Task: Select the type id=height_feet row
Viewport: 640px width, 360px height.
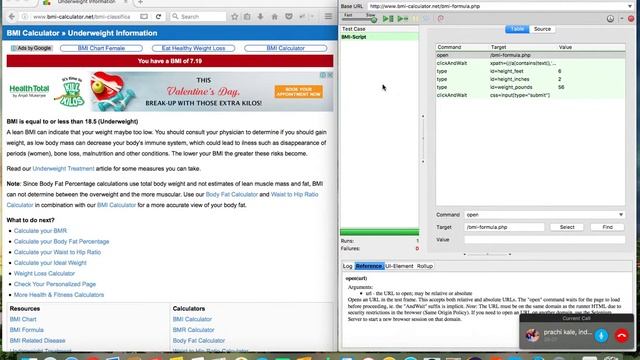Action: (530, 71)
